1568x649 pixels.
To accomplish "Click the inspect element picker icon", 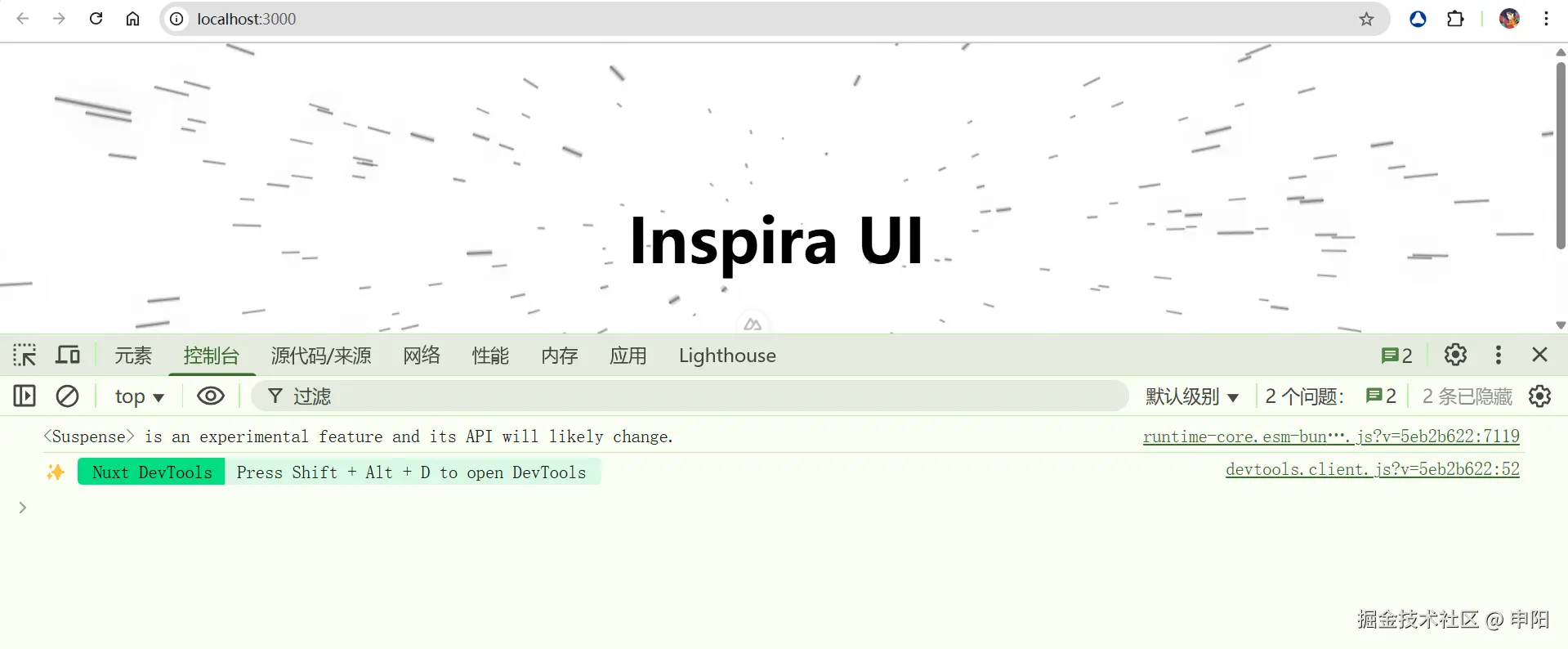I will [x=25, y=356].
